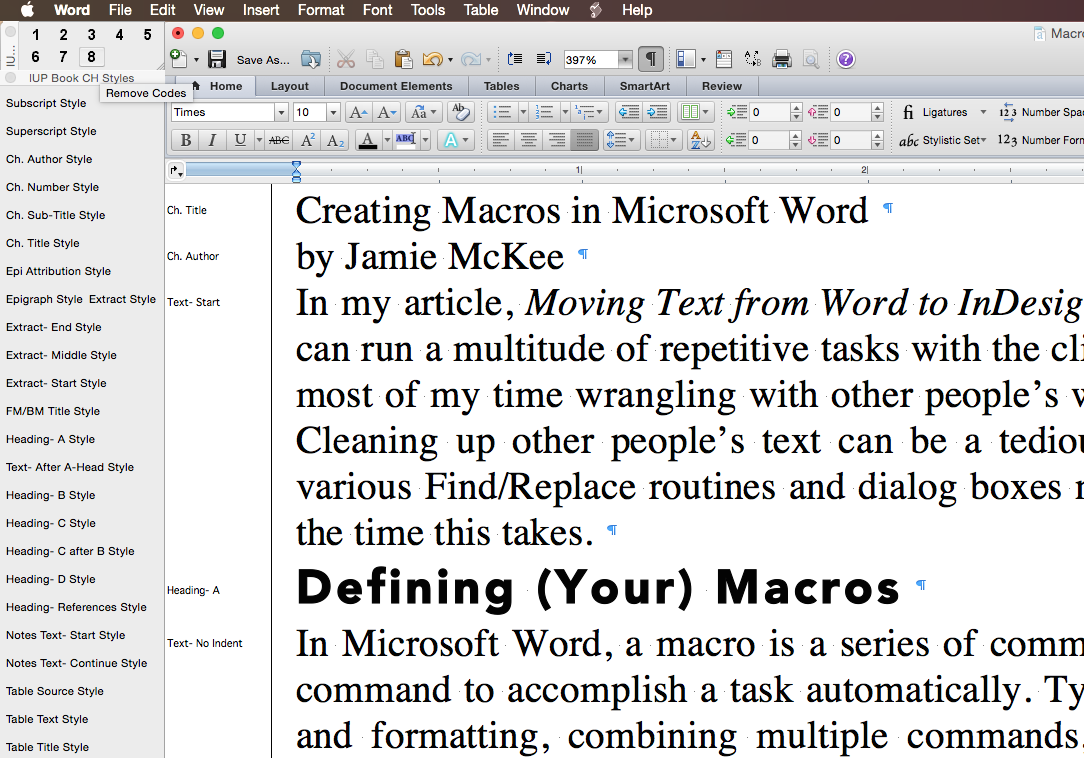Cut the selection with the scissors icon
Viewport: 1084px width, 758px height.
coord(346,59)
